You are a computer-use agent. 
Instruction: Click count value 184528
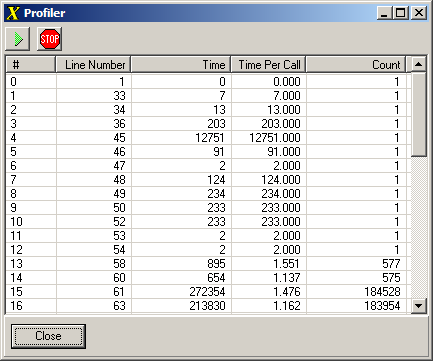pos(382,292)
